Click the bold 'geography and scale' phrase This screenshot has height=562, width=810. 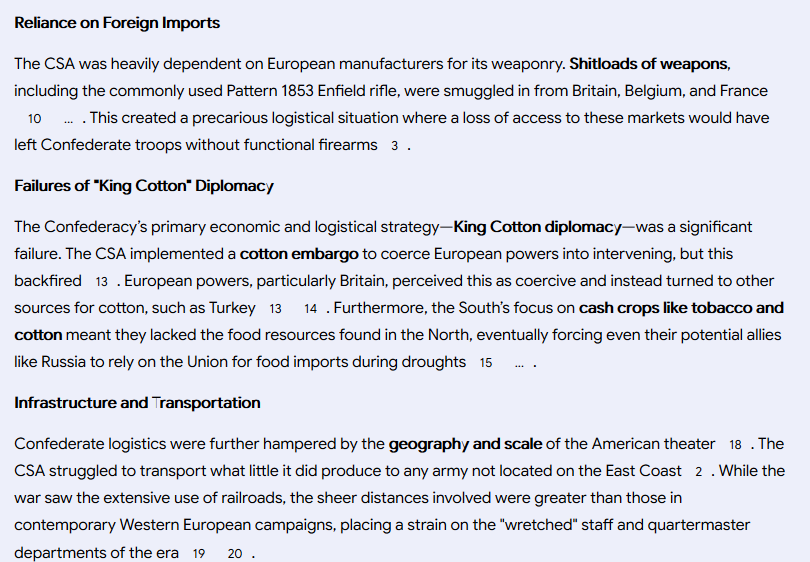click(466, 444)
